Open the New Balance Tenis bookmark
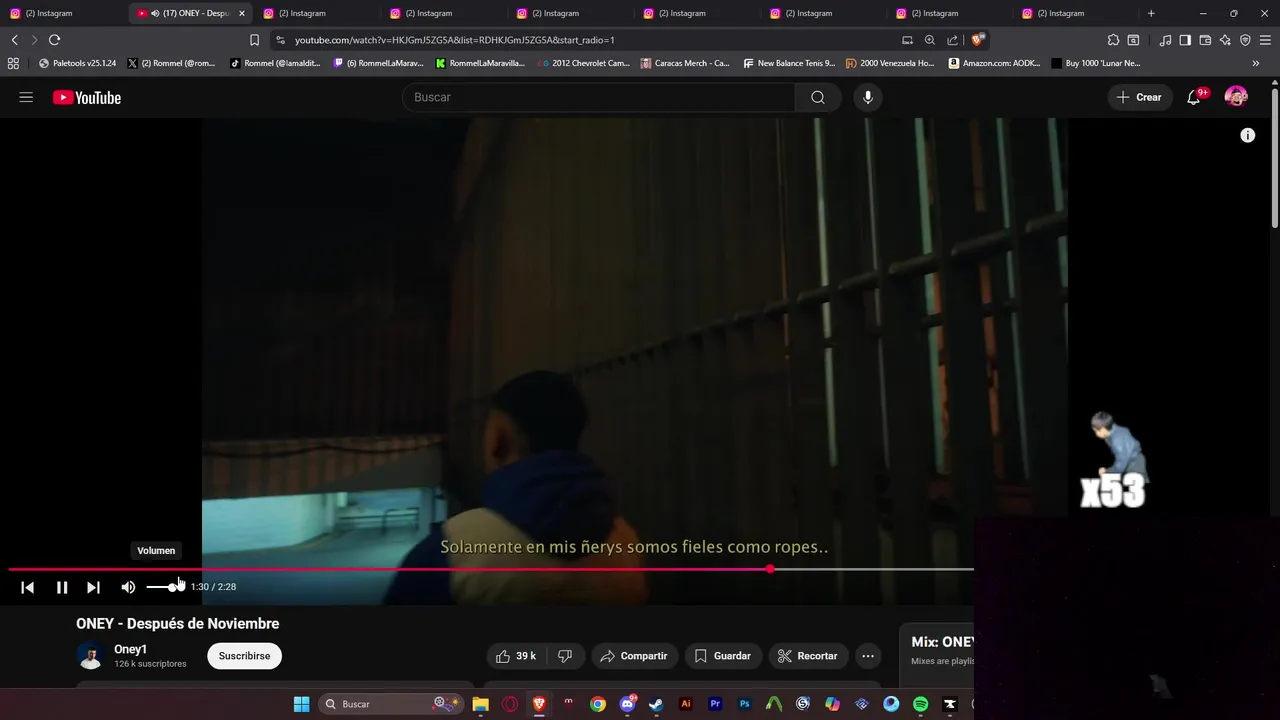Viewport: 1280px width, 720px height. pos(789,63)
